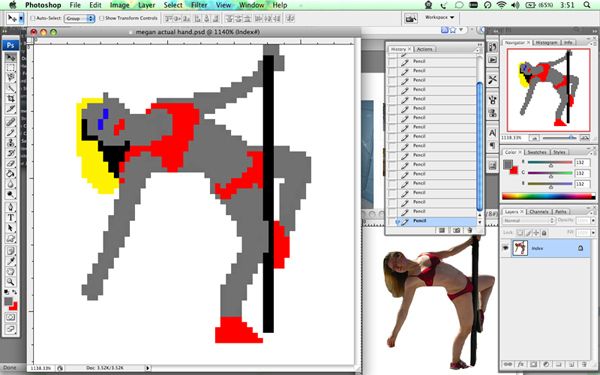Screen dimensions: 600x375
Task: Click the red background color swatch in Color panel
Action: (x=514, y=170)
